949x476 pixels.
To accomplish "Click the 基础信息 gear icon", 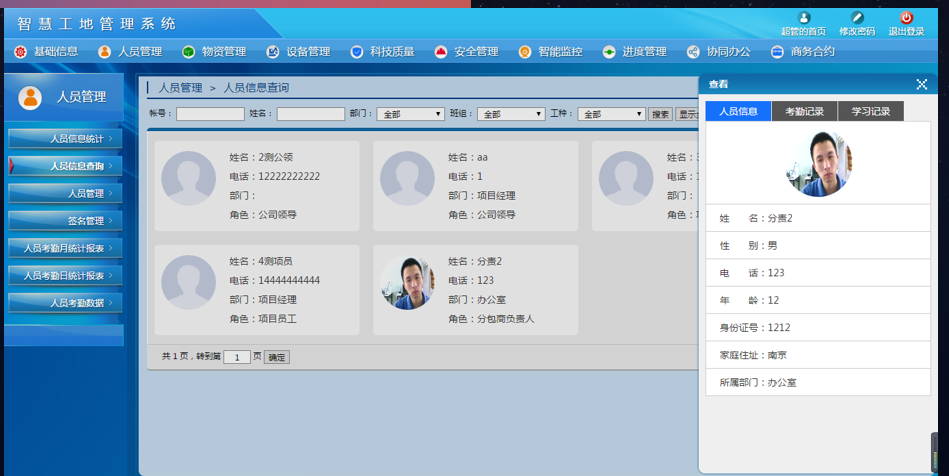I will (21, 52).
